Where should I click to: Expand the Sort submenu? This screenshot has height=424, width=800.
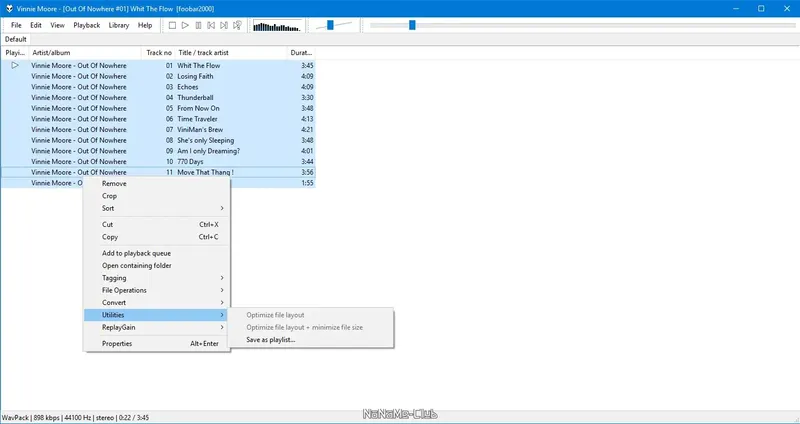(157, 208)
